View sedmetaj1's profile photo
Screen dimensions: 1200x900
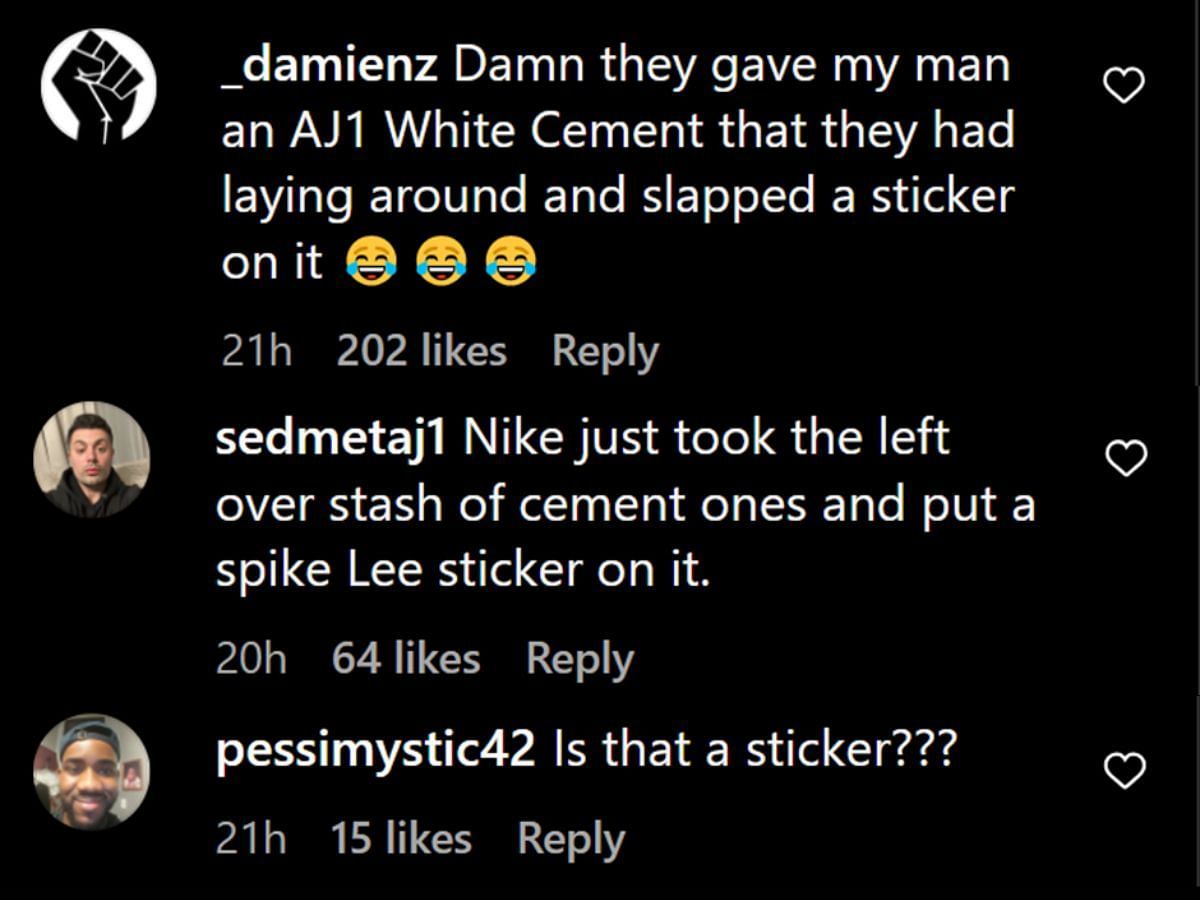point(91,460)
